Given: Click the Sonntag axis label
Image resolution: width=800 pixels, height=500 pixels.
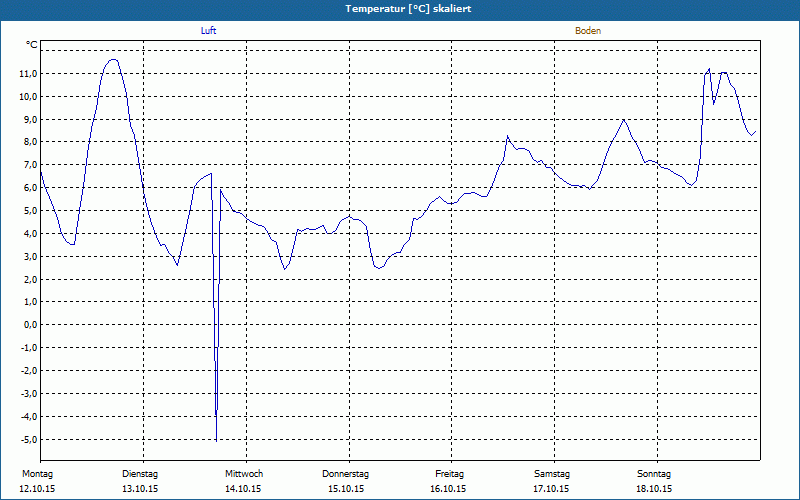Looking at the screenshot, I should coord(654,474).
